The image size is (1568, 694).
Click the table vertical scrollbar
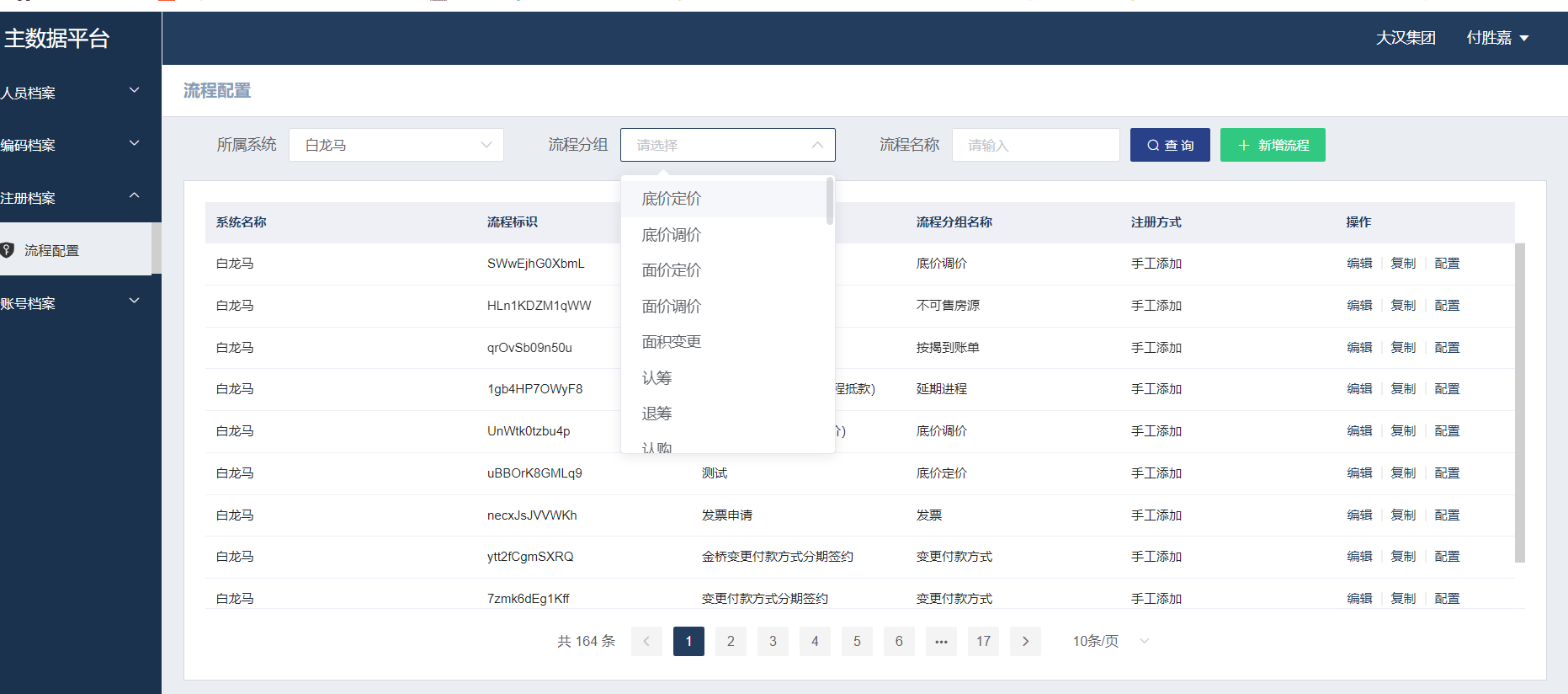pos(1519,402)
